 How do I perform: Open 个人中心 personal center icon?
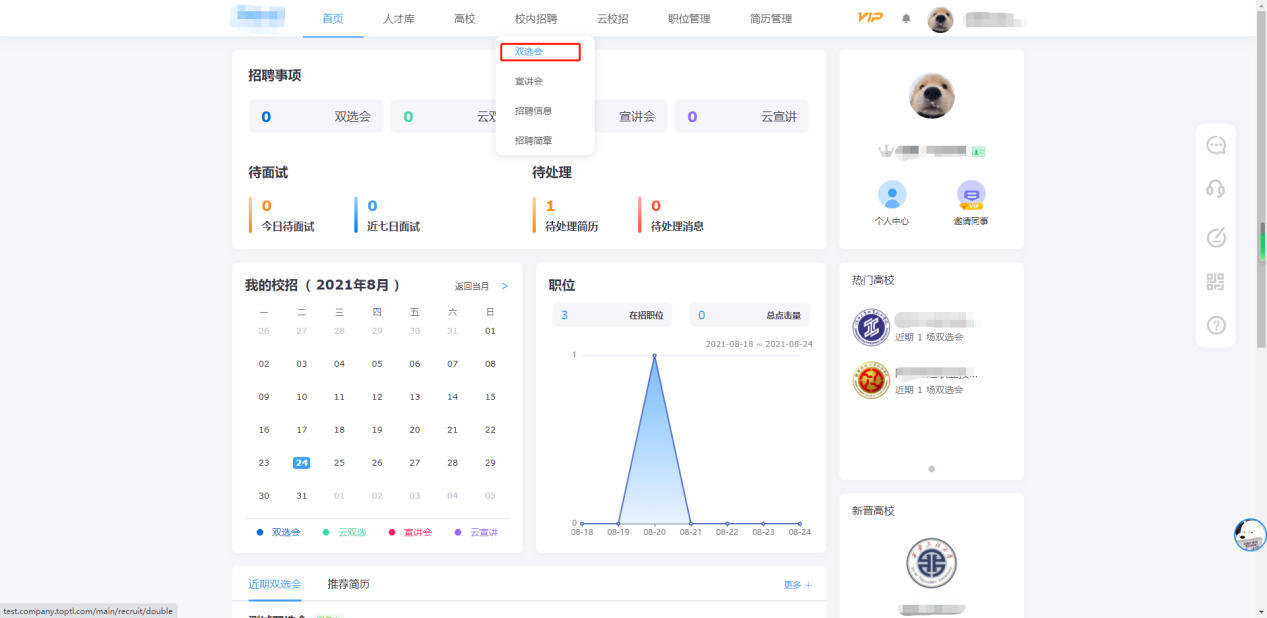click(x=891, y=195)
